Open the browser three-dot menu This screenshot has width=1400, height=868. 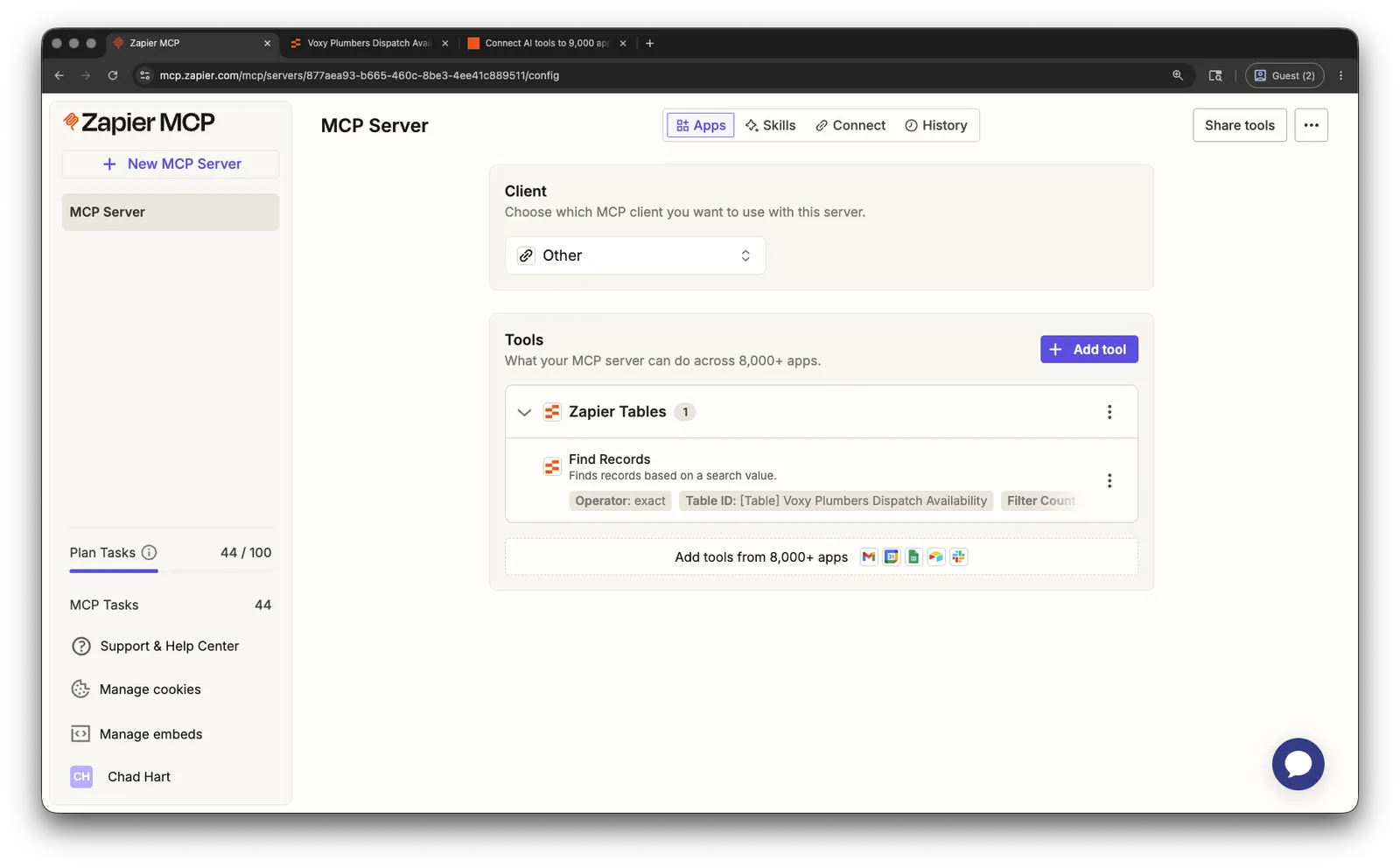pyautogui.click(x=1340, y=75)
